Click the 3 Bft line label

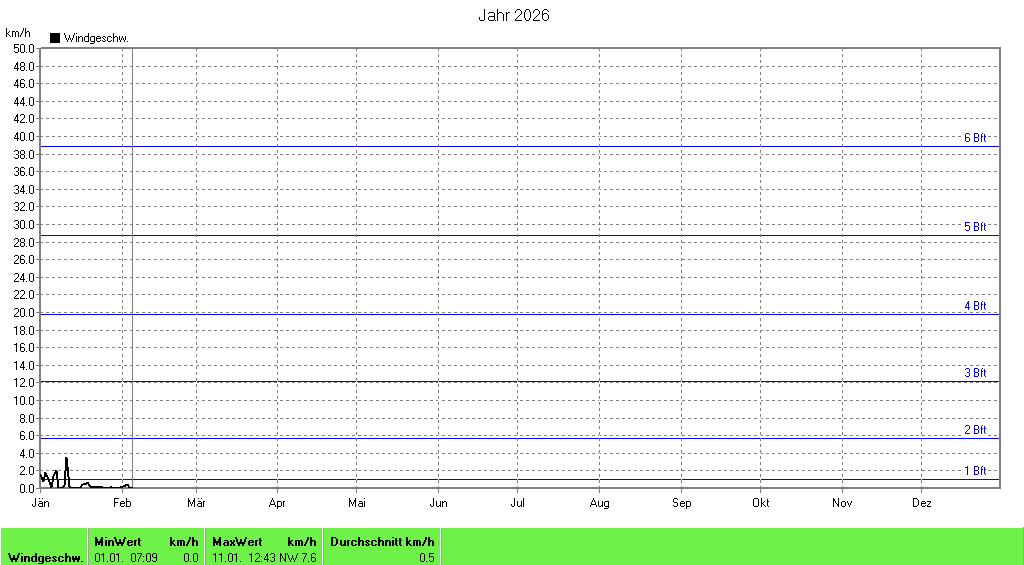pos(975,373)
